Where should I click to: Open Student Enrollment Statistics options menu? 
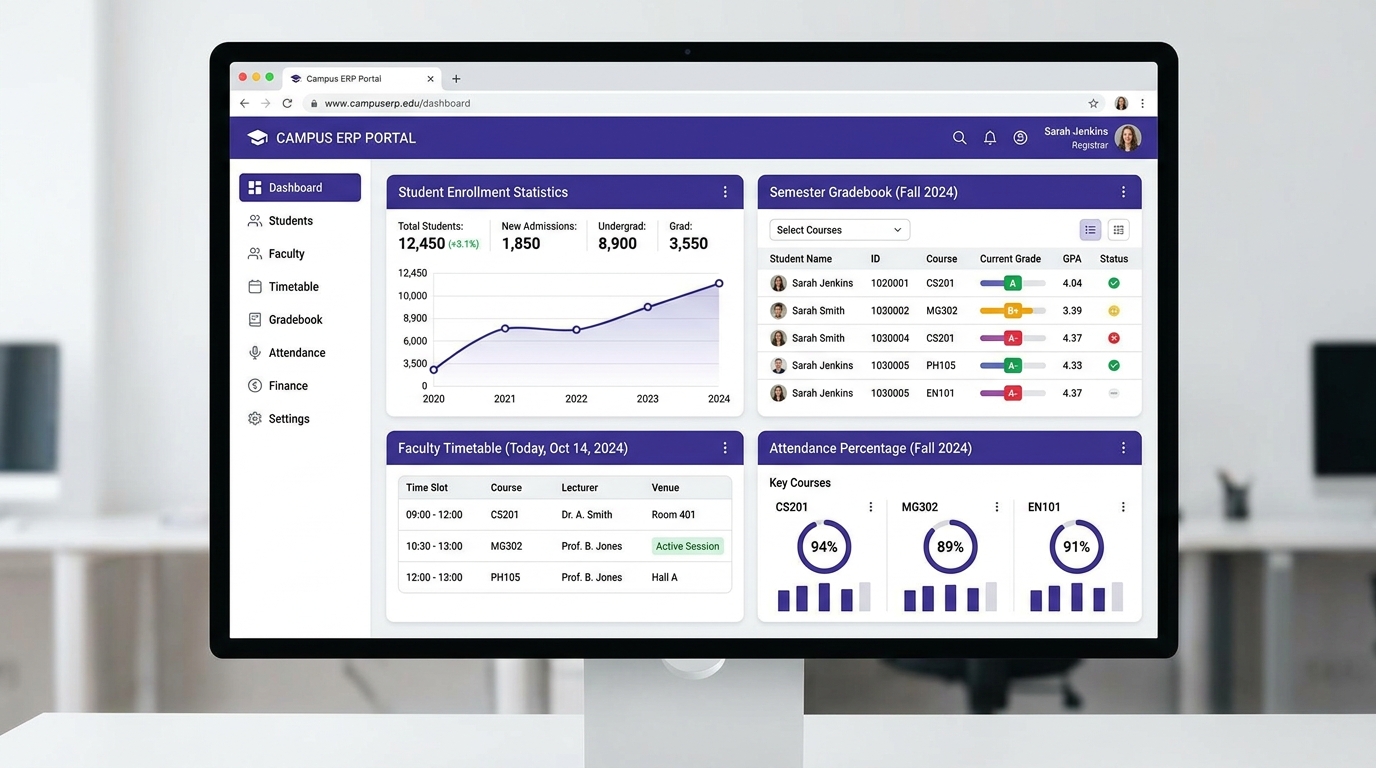725,192
